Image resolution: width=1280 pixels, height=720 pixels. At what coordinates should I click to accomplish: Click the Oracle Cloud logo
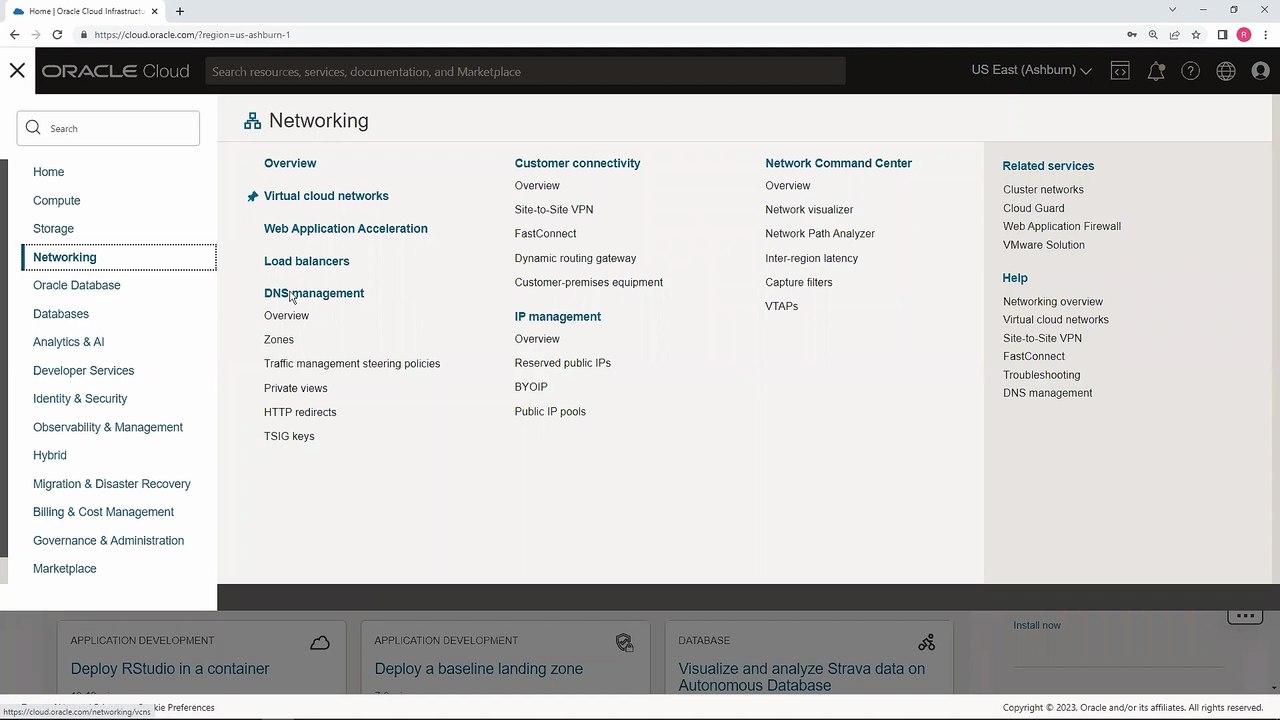click(x=115, y=71)
